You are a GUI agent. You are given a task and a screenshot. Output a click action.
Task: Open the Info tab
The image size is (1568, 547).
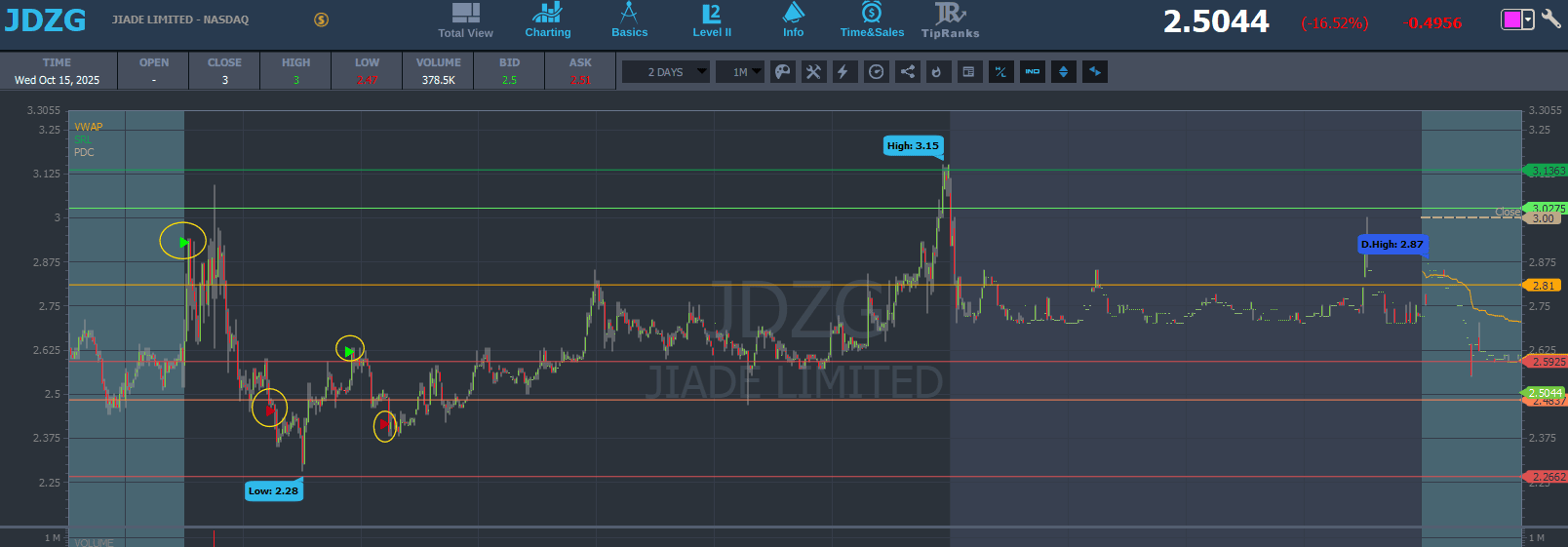click(794, 20)
